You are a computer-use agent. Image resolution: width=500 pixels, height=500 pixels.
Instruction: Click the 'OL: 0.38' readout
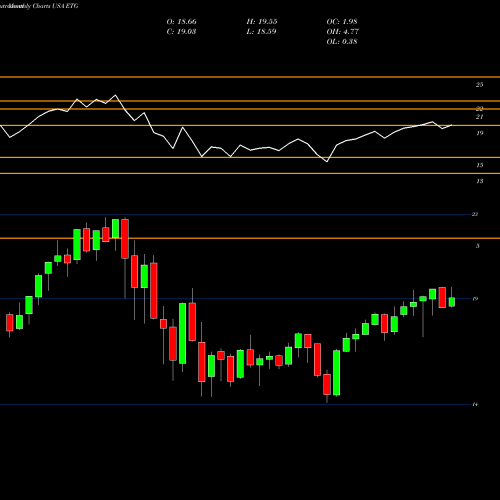[342, 42]
